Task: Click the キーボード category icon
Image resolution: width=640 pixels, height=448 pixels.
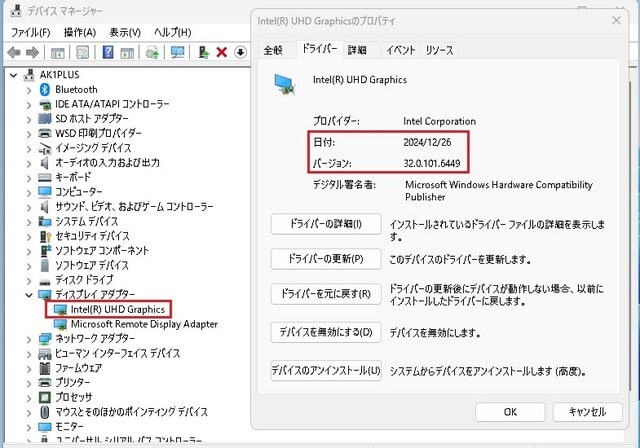Action: tap(44, 177)
